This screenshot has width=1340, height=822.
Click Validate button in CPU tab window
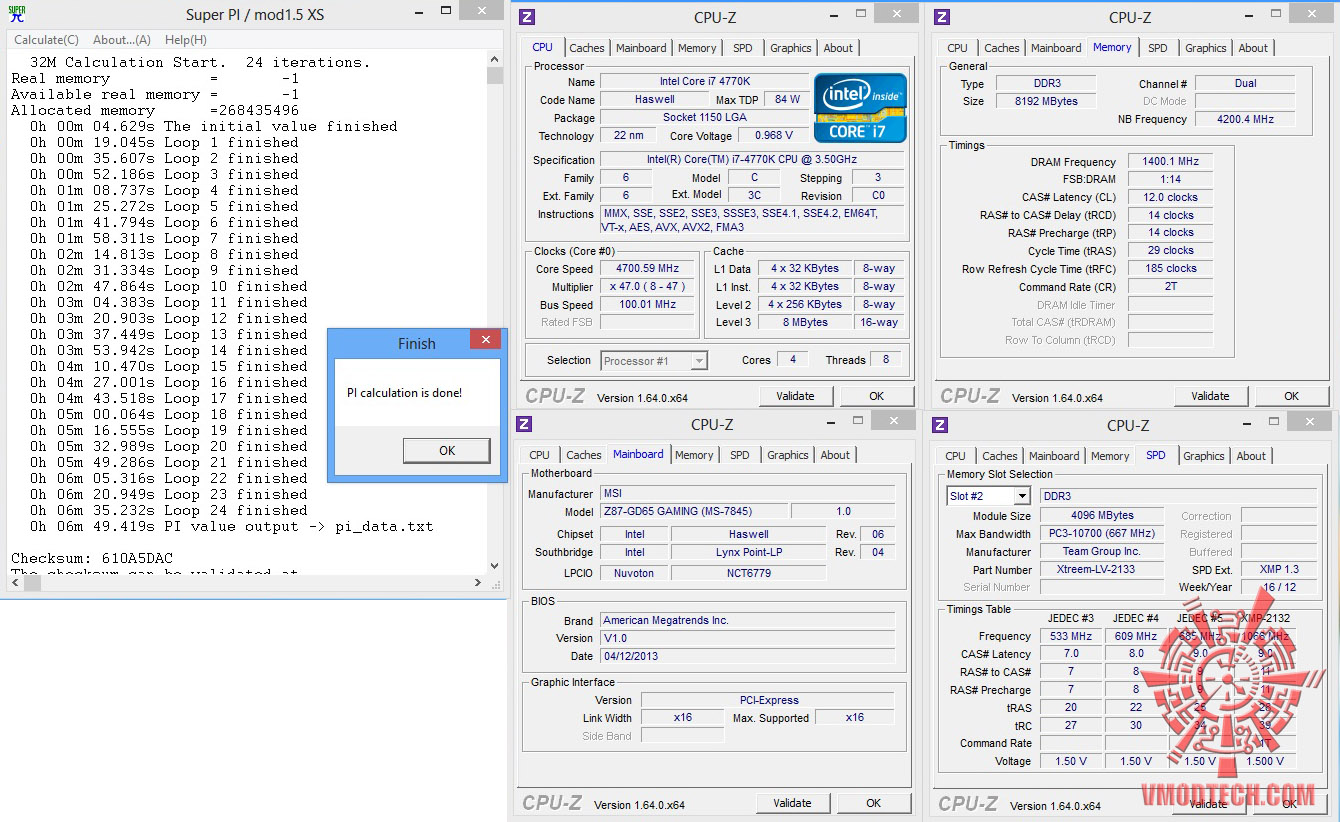click(795, 396)
